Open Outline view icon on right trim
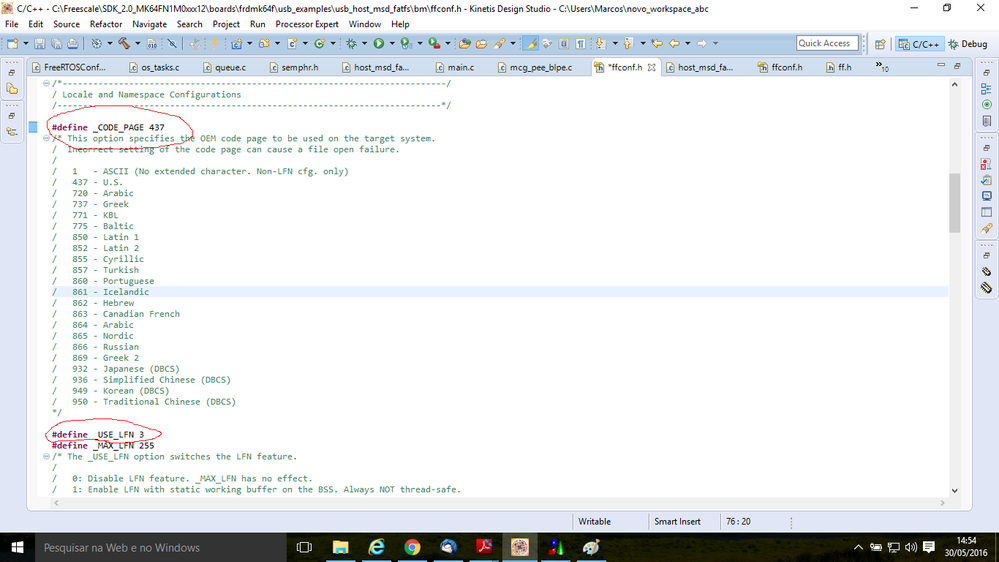This screenshot has width=999, height=562. point(986,89)
